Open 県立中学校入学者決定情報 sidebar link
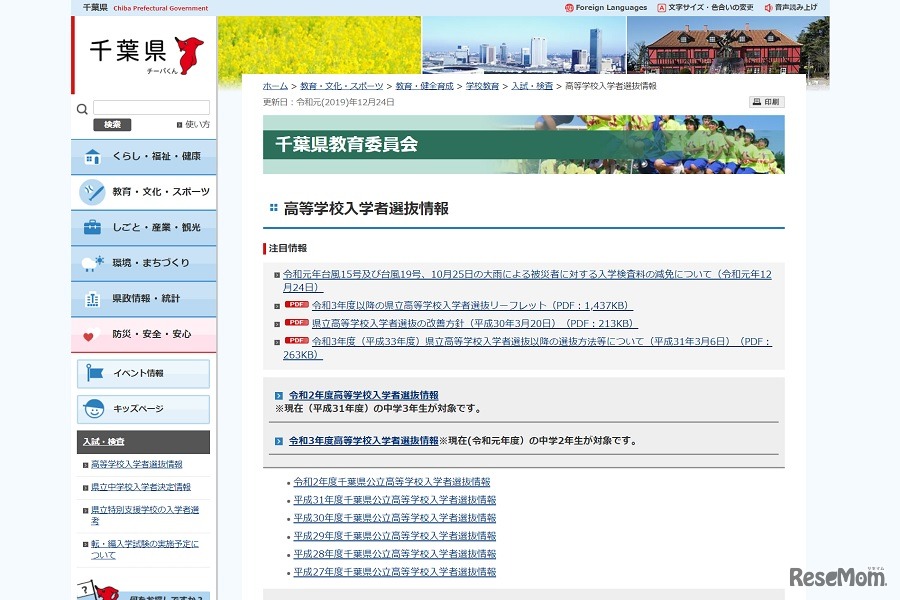 point(140,487)
